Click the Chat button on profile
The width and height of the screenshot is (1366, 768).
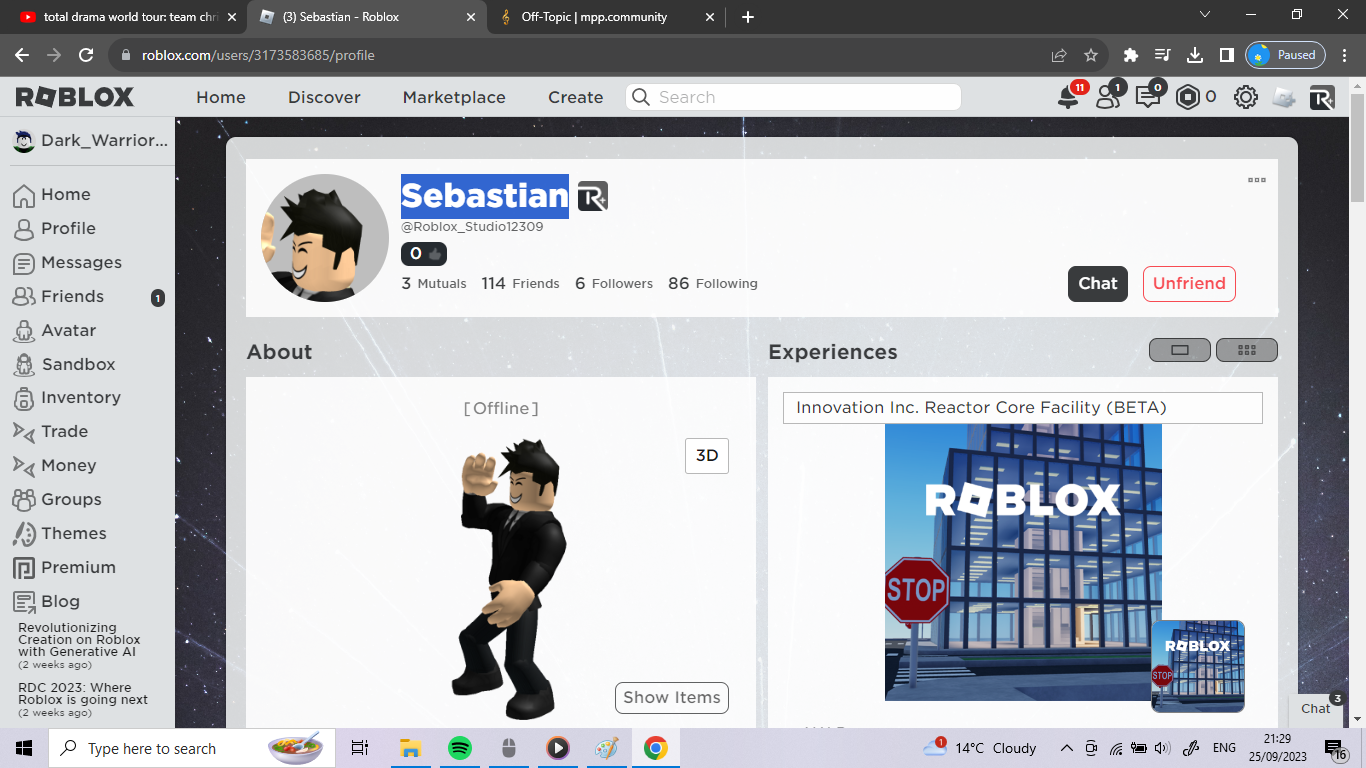(1098, 283)
